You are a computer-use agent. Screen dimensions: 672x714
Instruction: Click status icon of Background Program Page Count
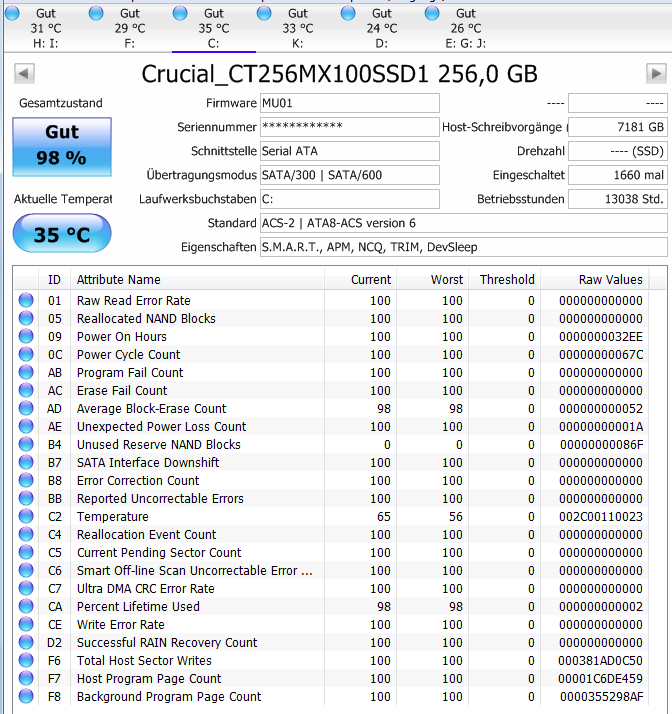pos(26,696)
